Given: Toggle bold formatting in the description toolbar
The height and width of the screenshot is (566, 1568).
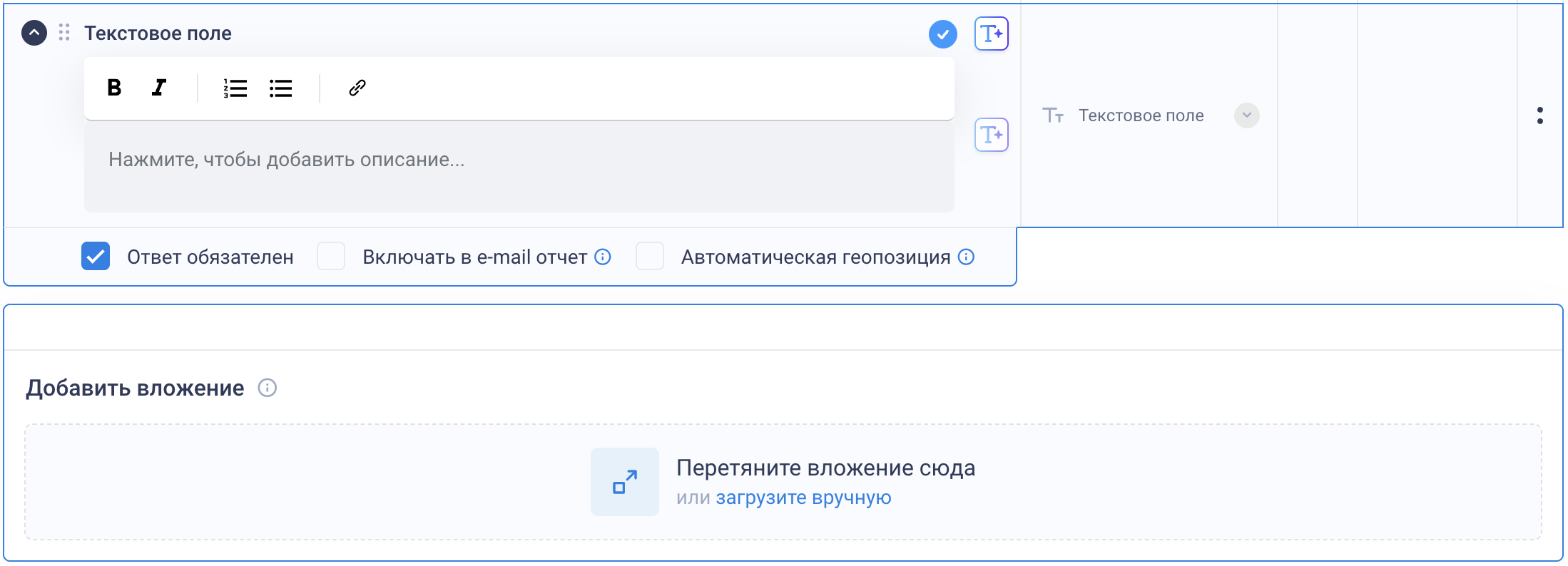Looking at the screenshot, I should point(114,88).
